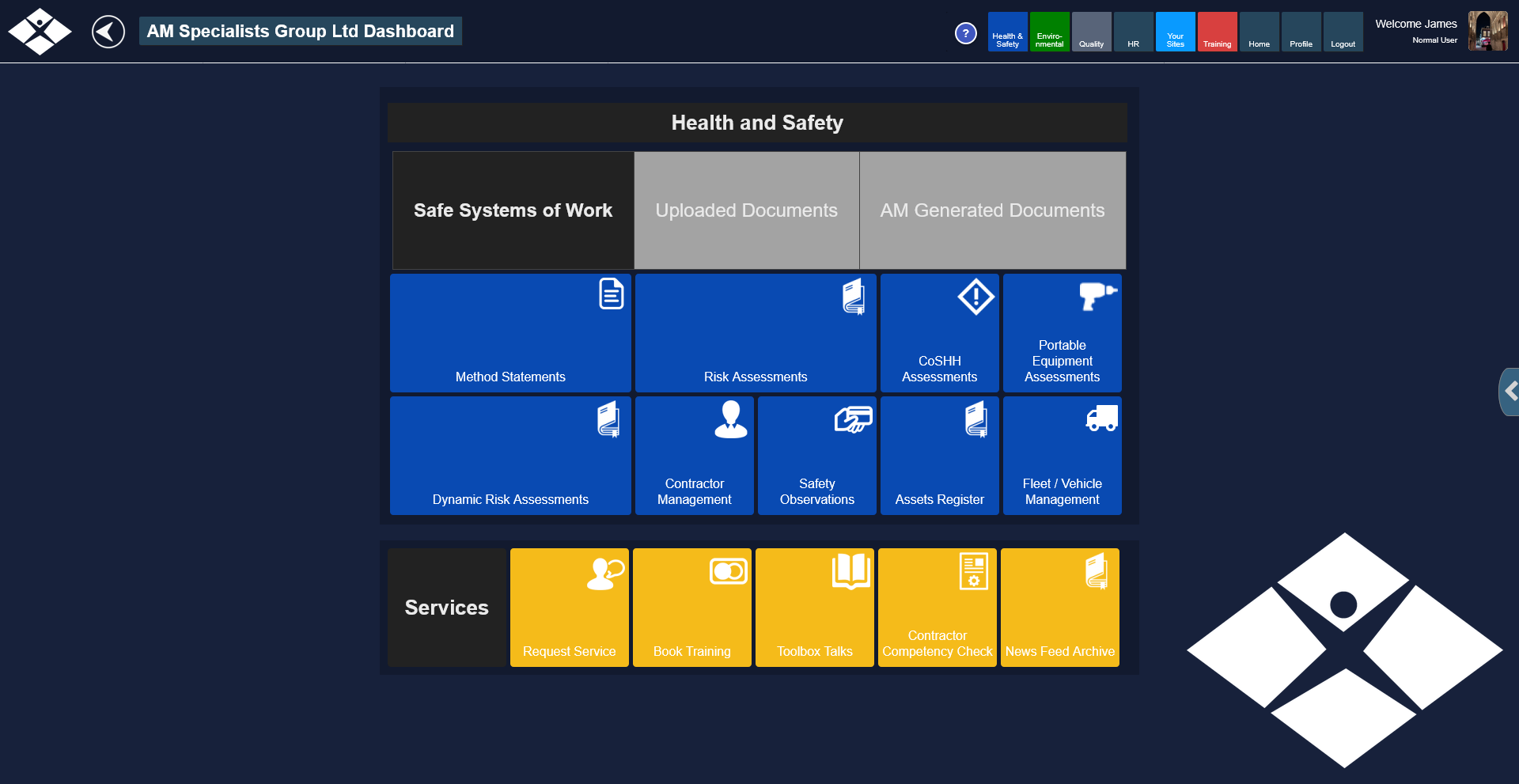Screen dimensions: 1519x784
Task: Open Health & Safety in the top navigation
Action: [1008, 32]
